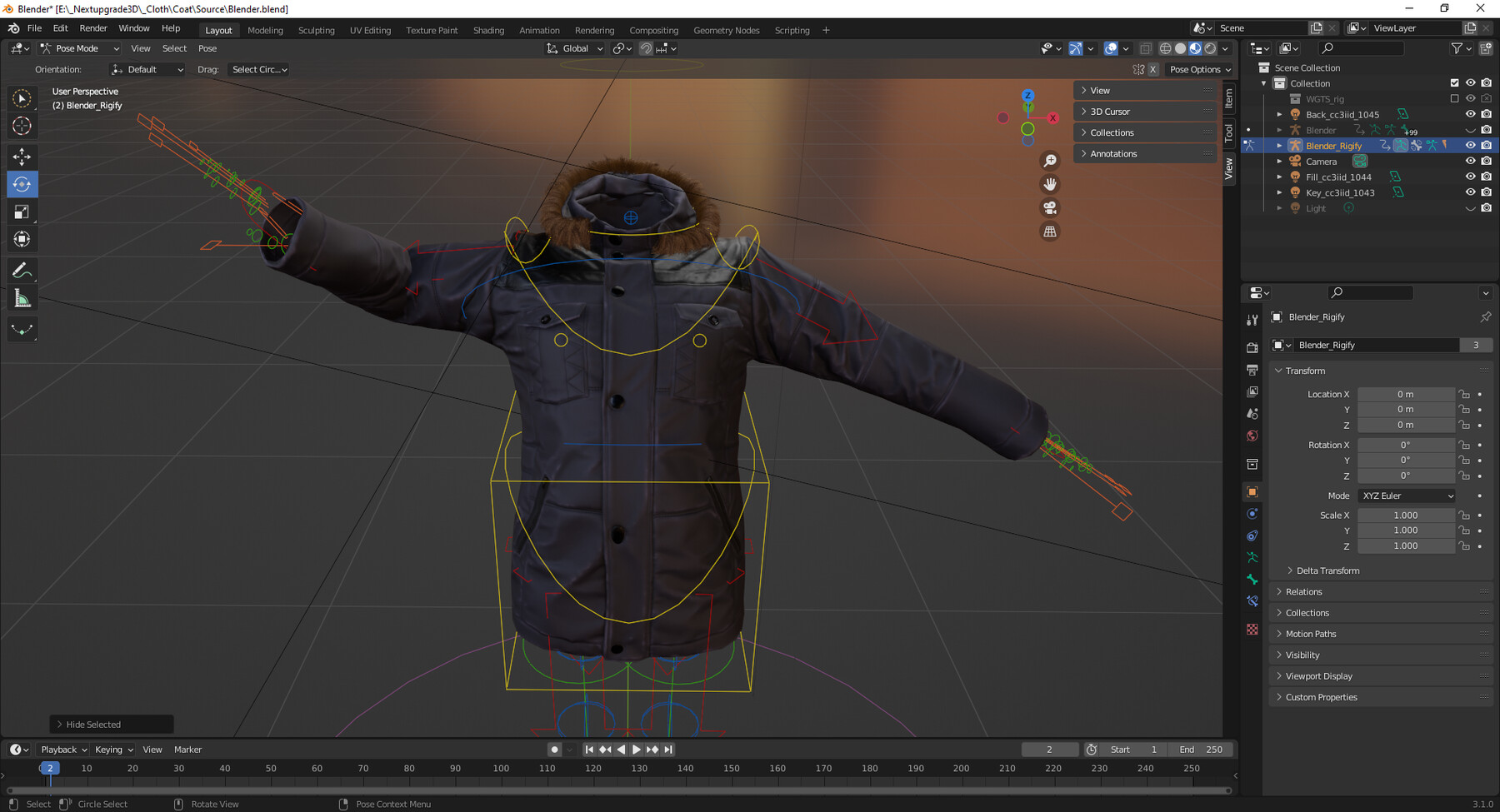Click the Zoom magnifier icon in the viewport
The image size is (1500, 812).
point(1049,160)
